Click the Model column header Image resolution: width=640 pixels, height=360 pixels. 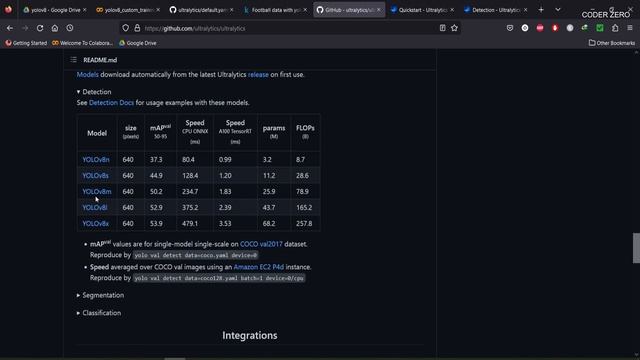click(x=97, y=133)
